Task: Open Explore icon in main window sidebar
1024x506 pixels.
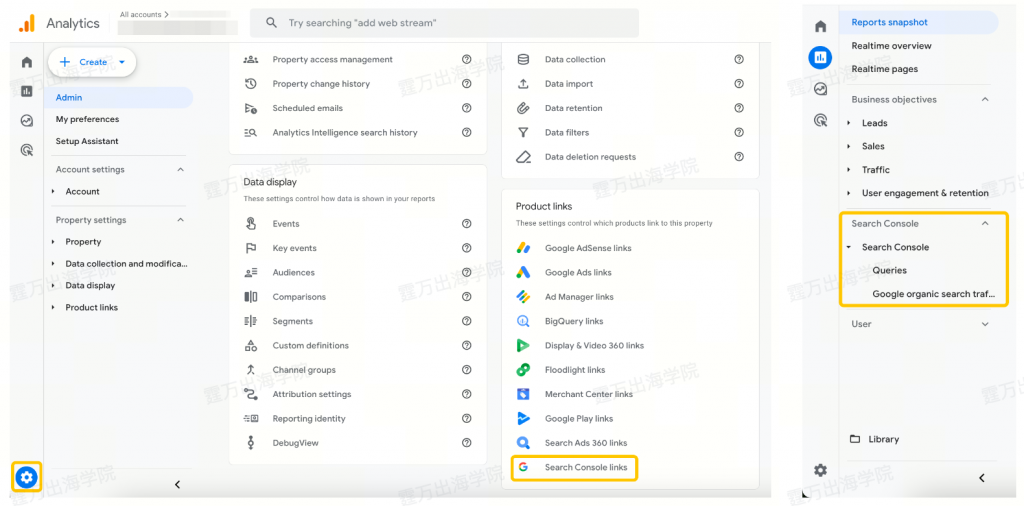Action: 27,121
